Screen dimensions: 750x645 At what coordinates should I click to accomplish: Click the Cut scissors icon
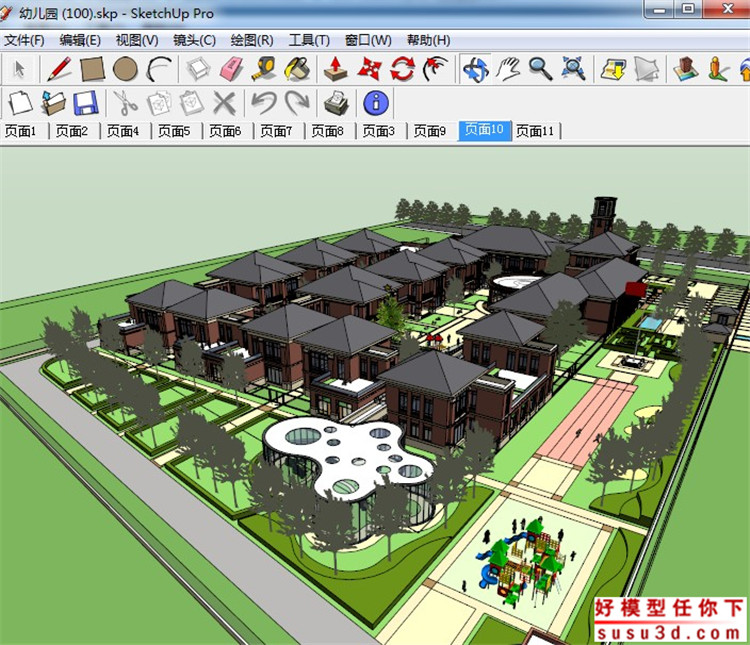point(125,103)
